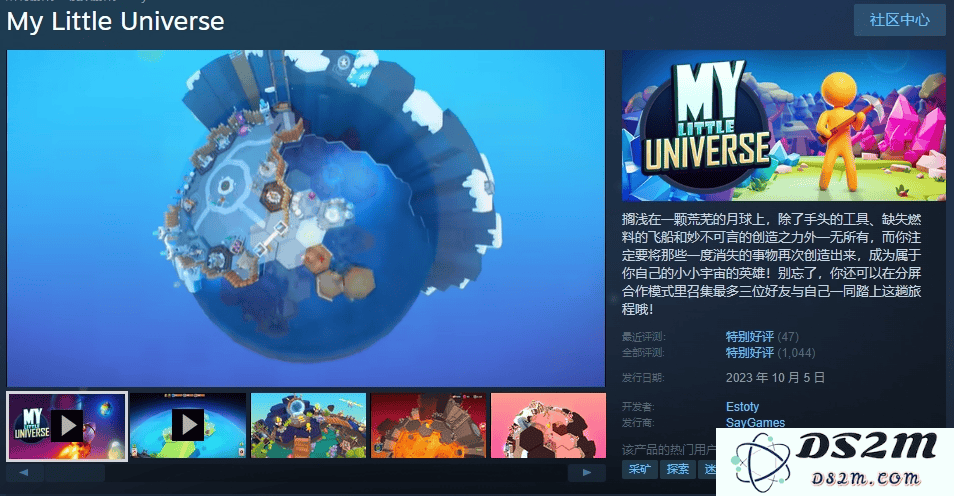Click the right arrow of the thumbnail strip
Viewport: 954px width, 496px height.
click(587, 472)
